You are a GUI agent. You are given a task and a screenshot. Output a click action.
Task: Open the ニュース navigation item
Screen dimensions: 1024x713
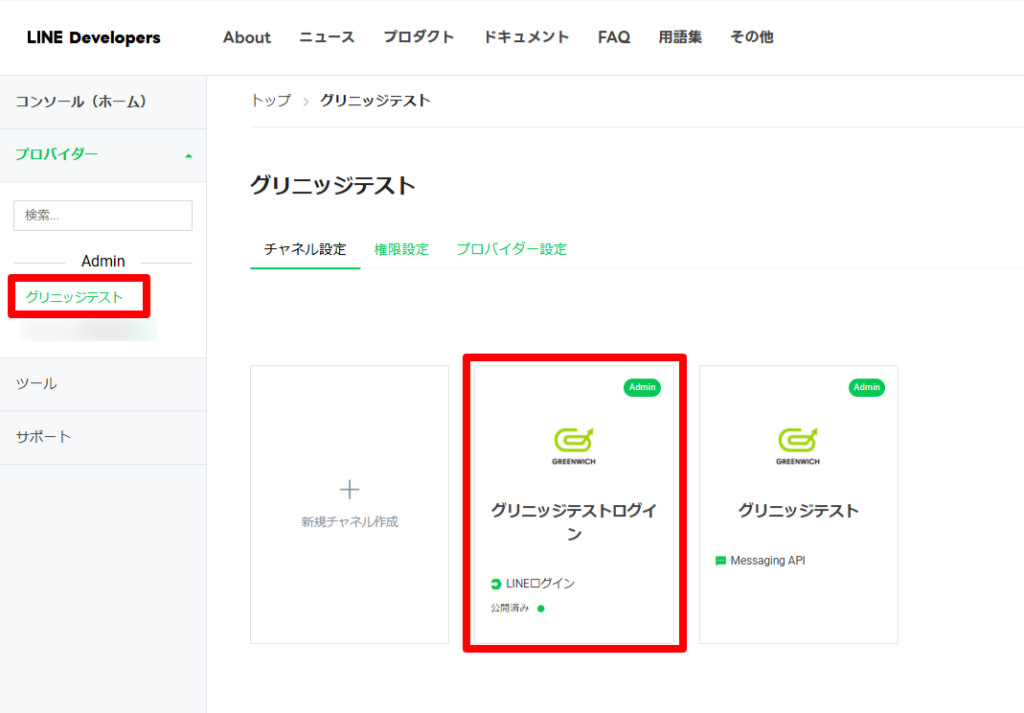click(x=327, y=37)
